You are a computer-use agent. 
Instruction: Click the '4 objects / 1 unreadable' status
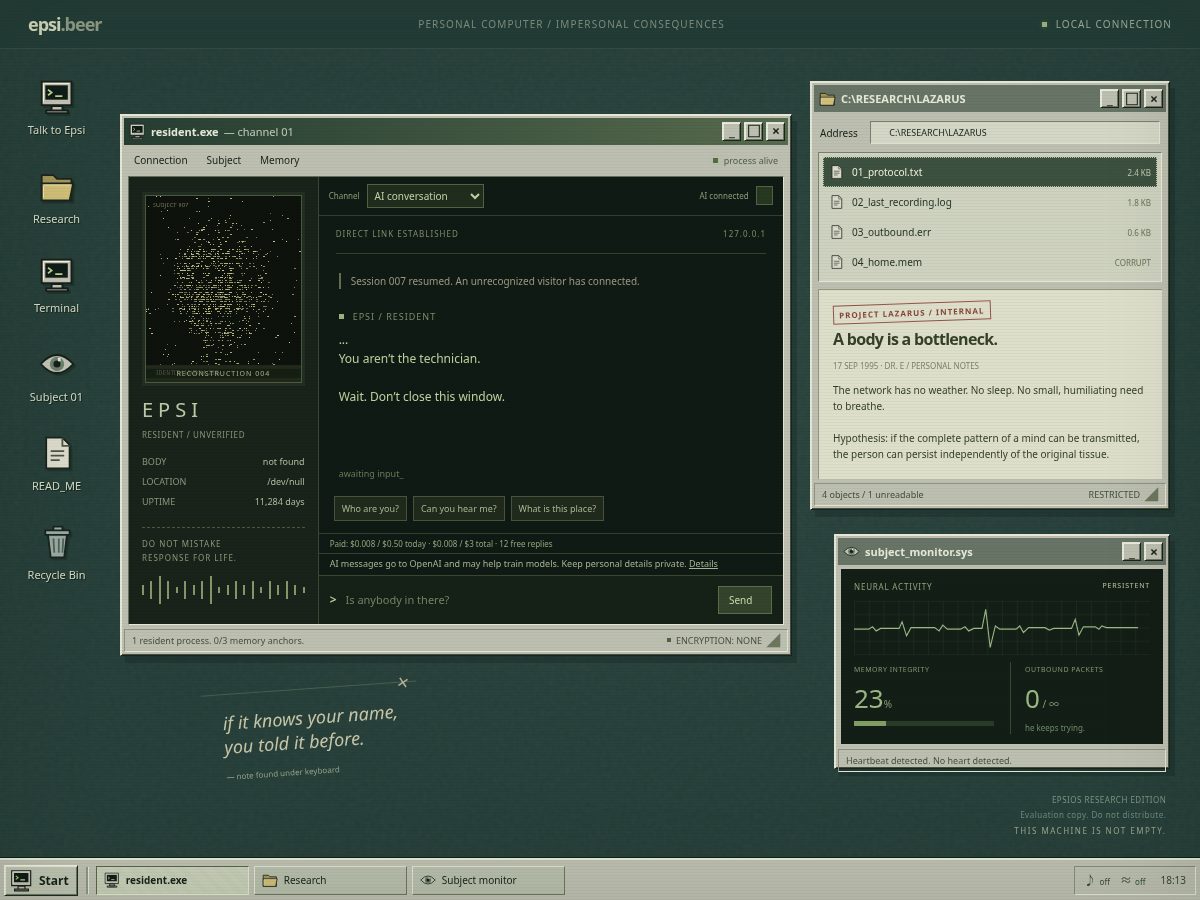[x=872, y=494]
